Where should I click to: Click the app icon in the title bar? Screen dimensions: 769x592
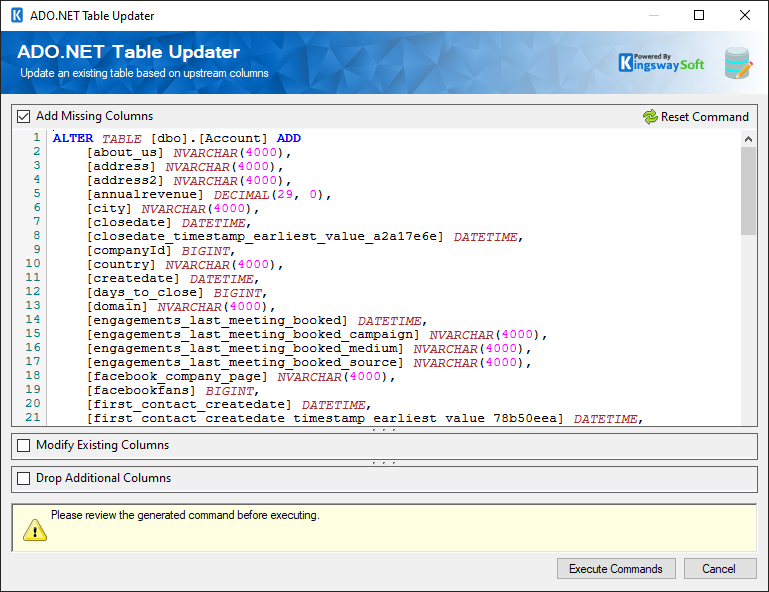click(17, 16)
